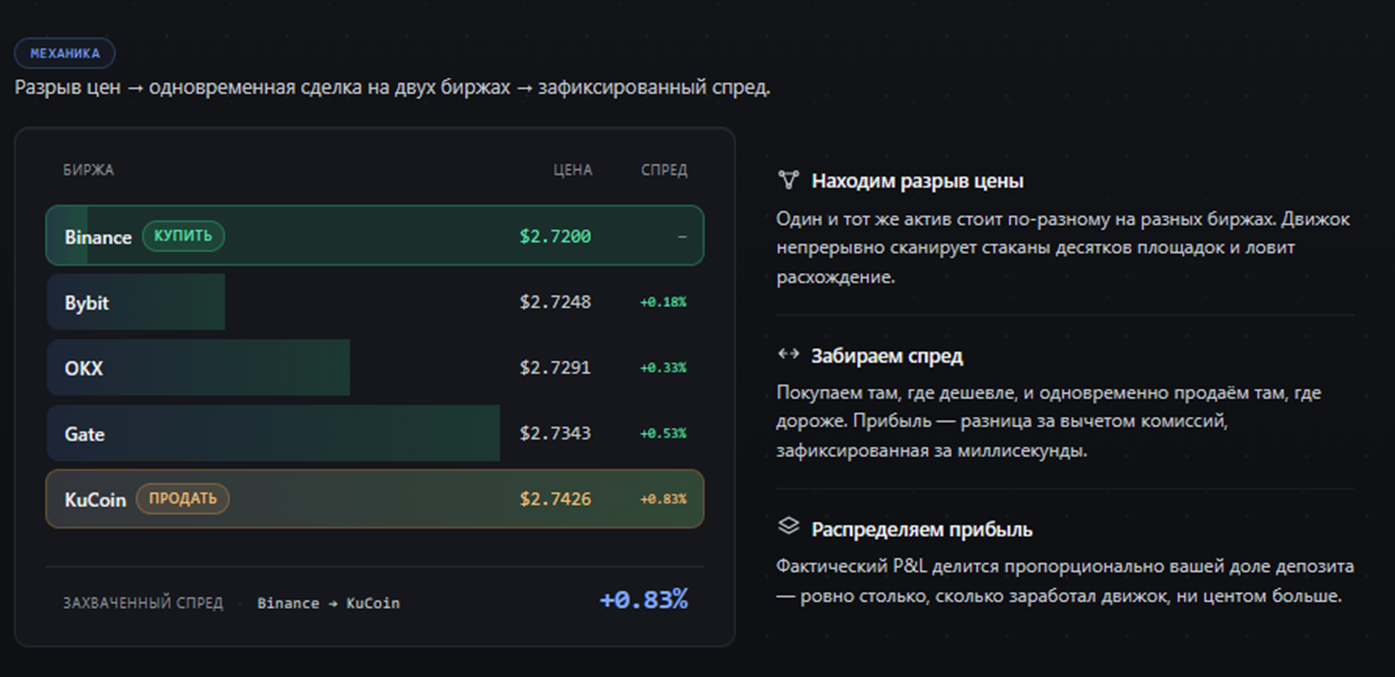This screenshot has width=1395, height=677.
Task: Click the Распределяем прибыль heading
Action: point(922,529)
